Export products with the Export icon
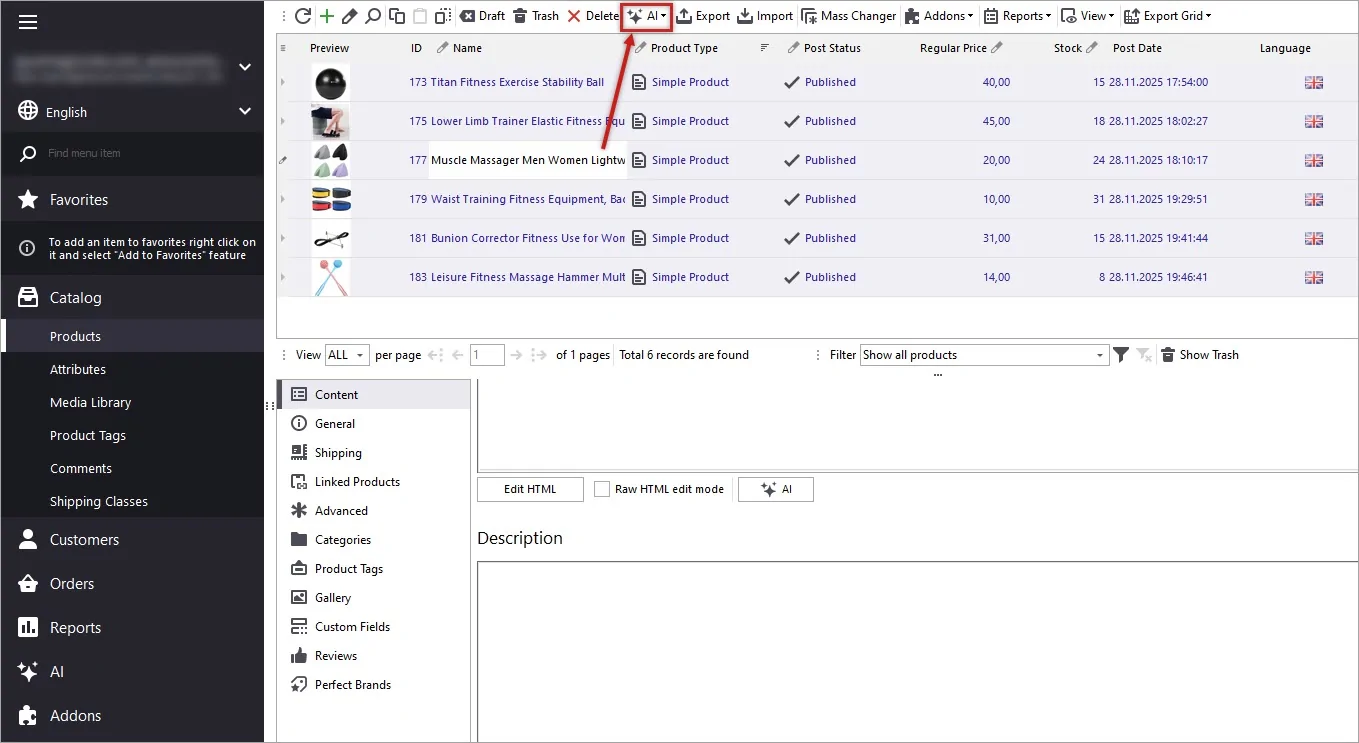Image resolution: width=1359 pixels, height=743 pixels. (x=703, y=15)
